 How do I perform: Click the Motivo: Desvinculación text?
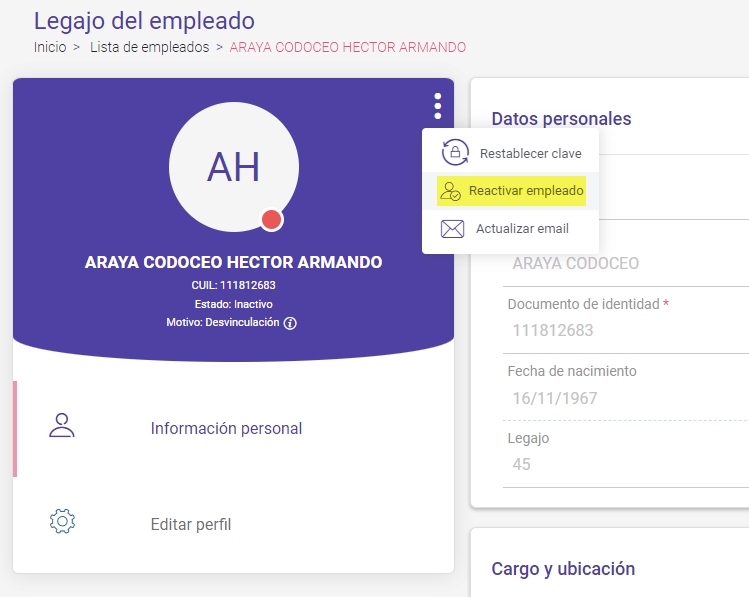pyautogui.click(x=223, y=322)
